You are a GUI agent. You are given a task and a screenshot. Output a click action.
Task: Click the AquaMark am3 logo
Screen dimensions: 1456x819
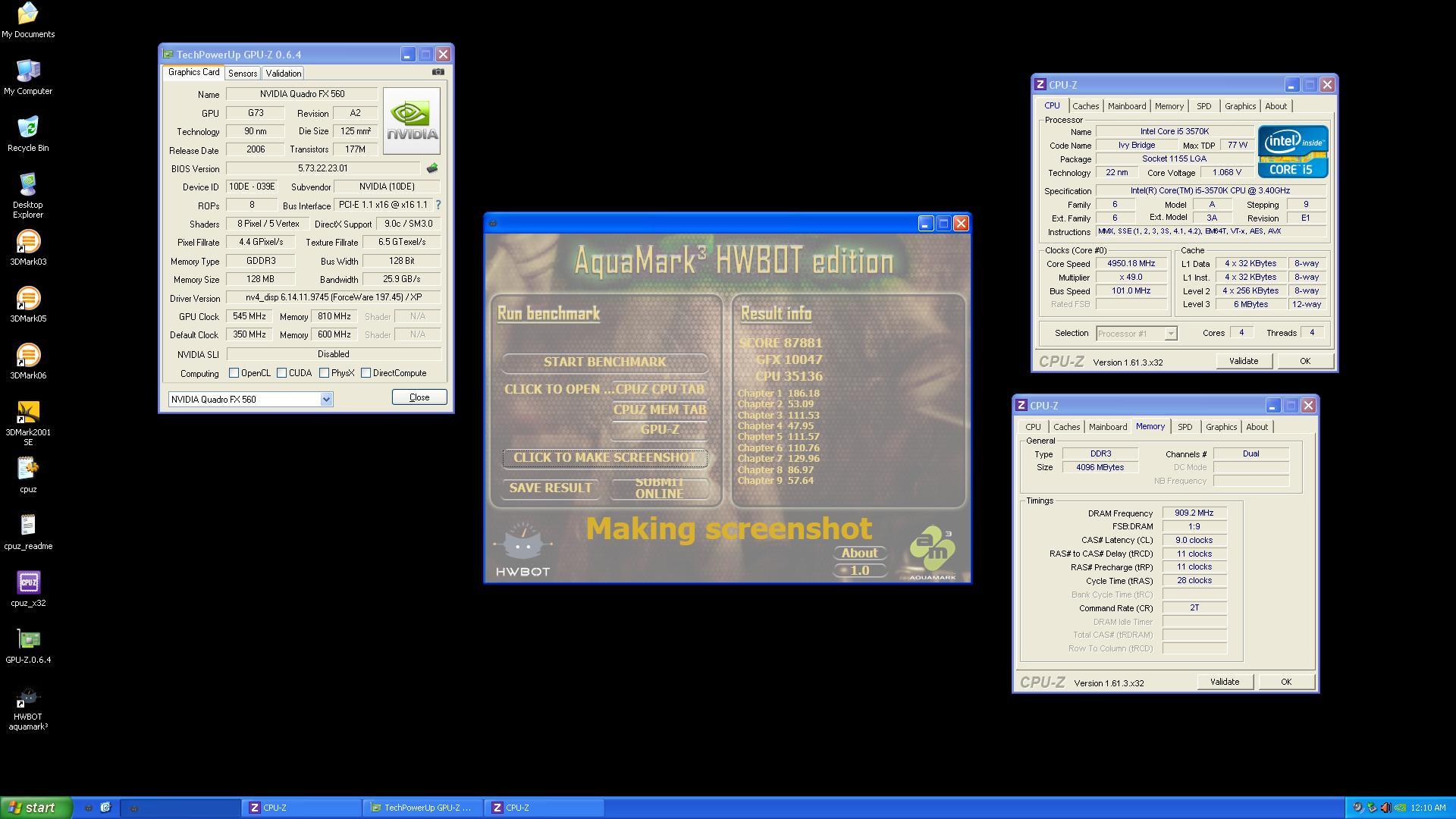(x=932, y=553)
